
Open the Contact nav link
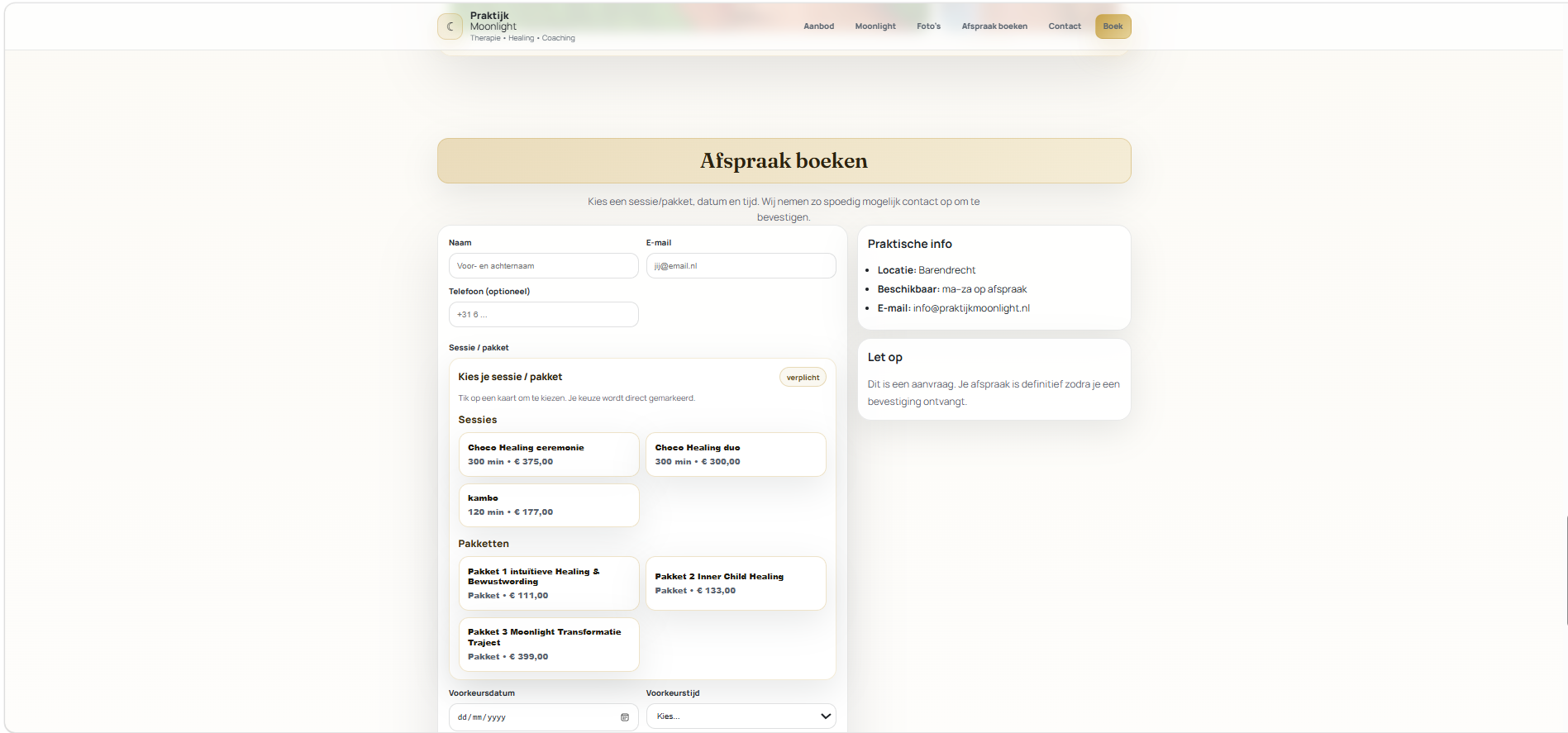(1065, 26)
